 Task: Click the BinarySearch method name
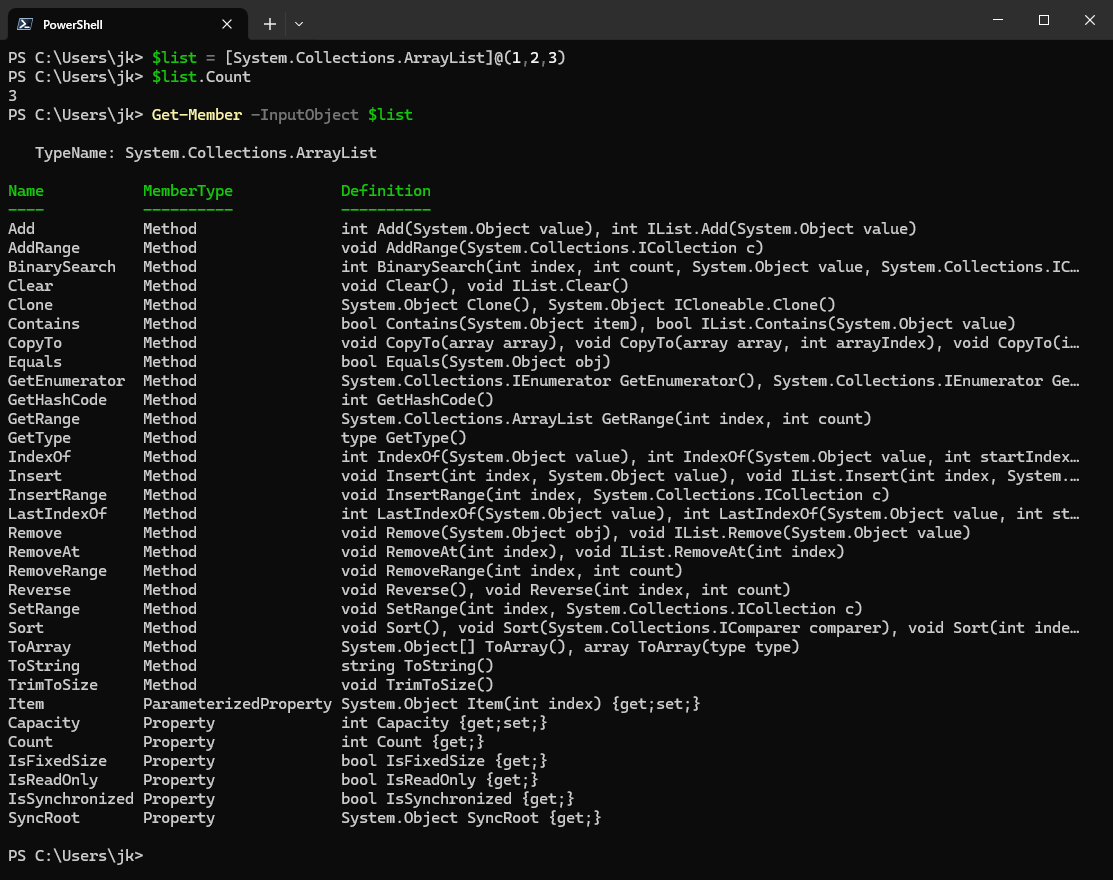tap(61, 267)
